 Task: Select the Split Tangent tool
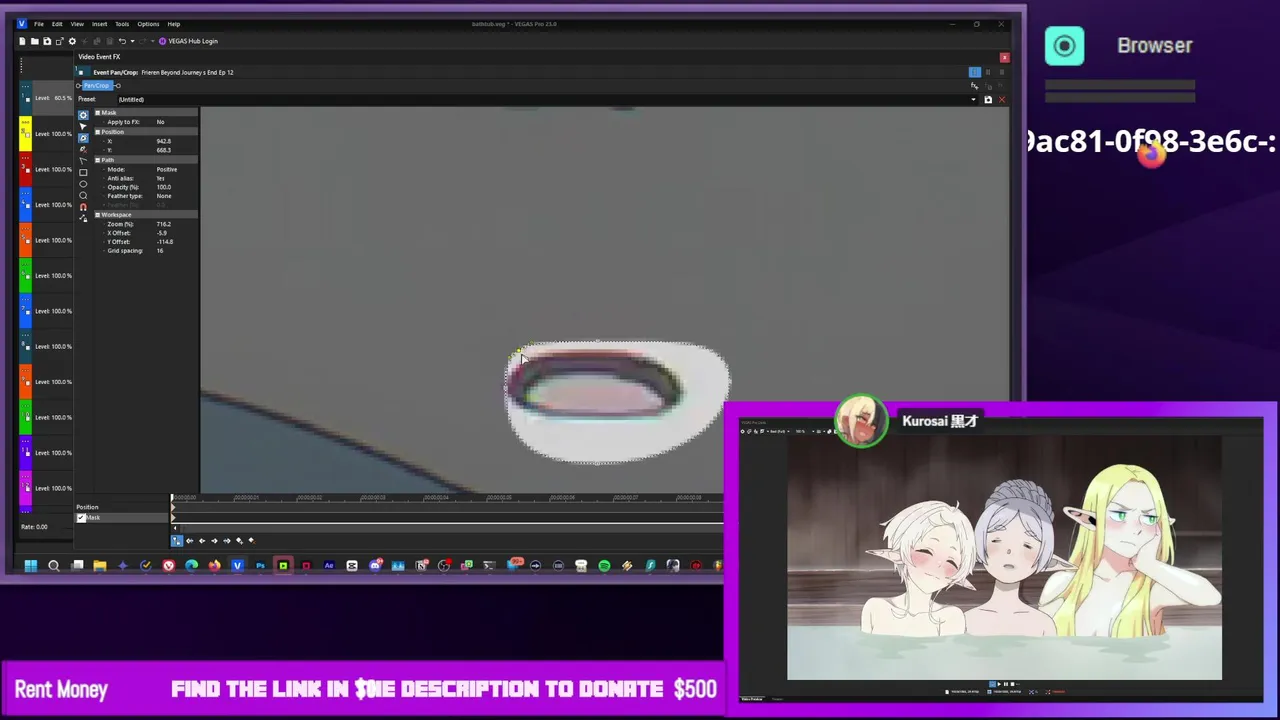coord(83,161)
